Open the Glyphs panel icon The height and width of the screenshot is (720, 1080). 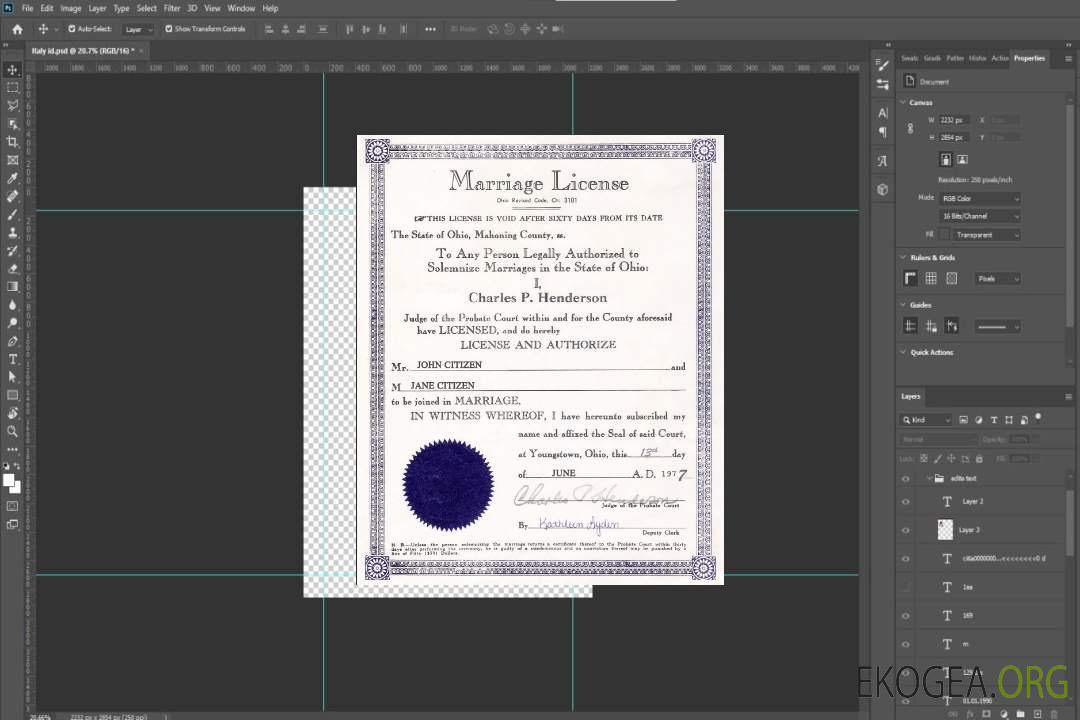883,161
